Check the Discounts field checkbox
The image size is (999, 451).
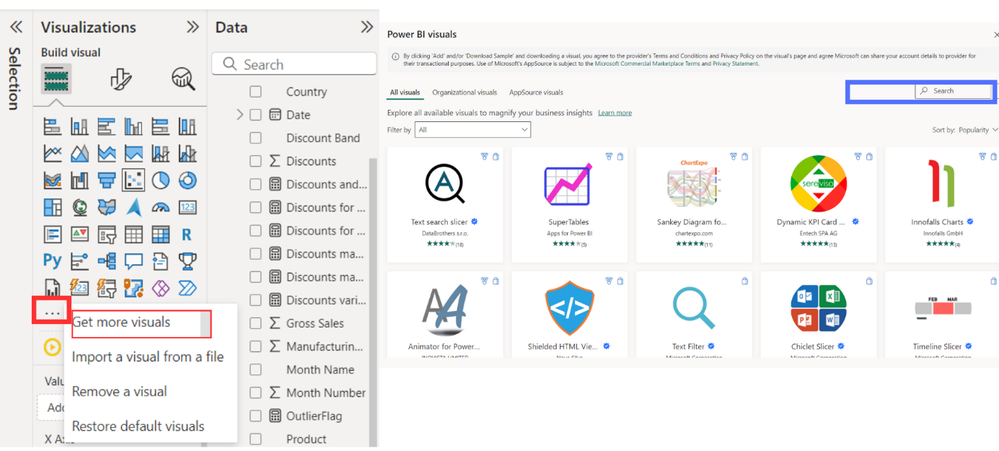[255, 161]
